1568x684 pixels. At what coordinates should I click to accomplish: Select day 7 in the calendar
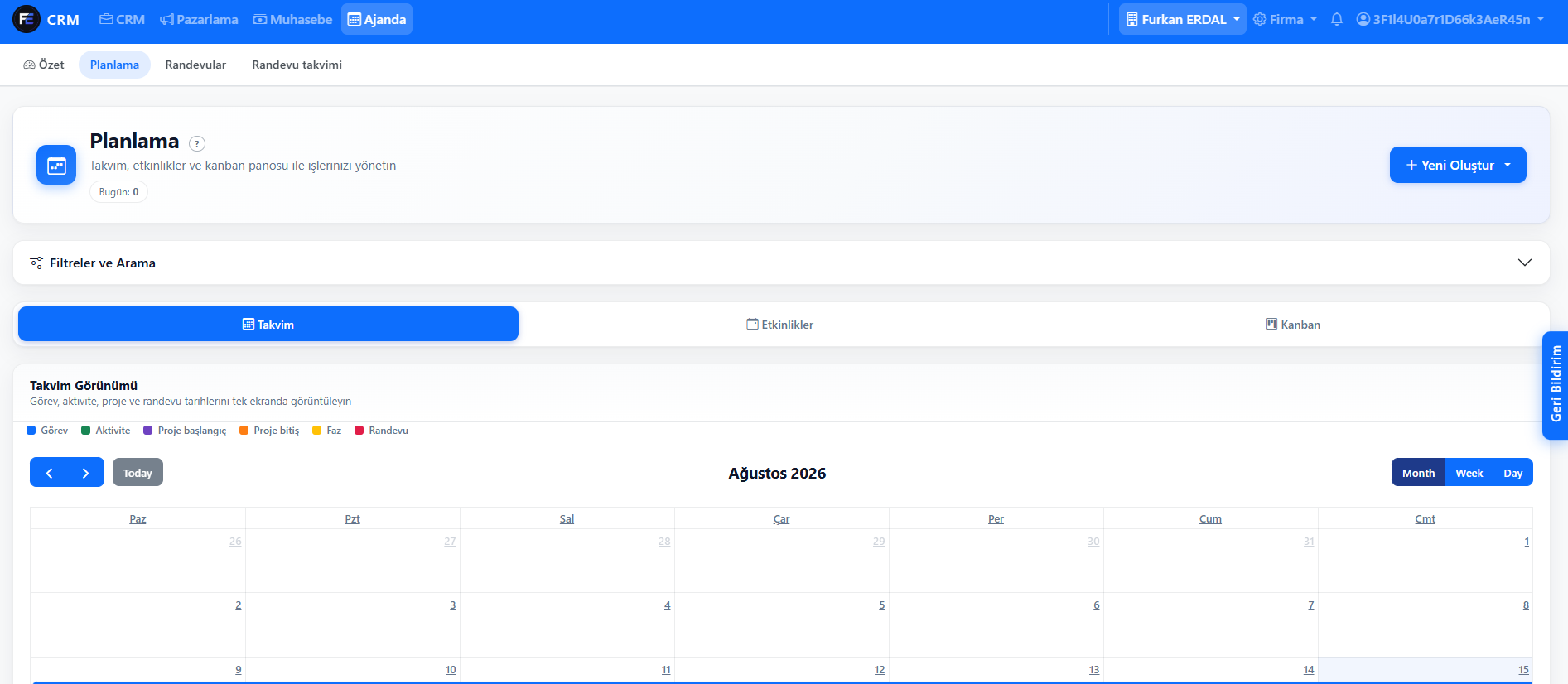[1311, 605]
